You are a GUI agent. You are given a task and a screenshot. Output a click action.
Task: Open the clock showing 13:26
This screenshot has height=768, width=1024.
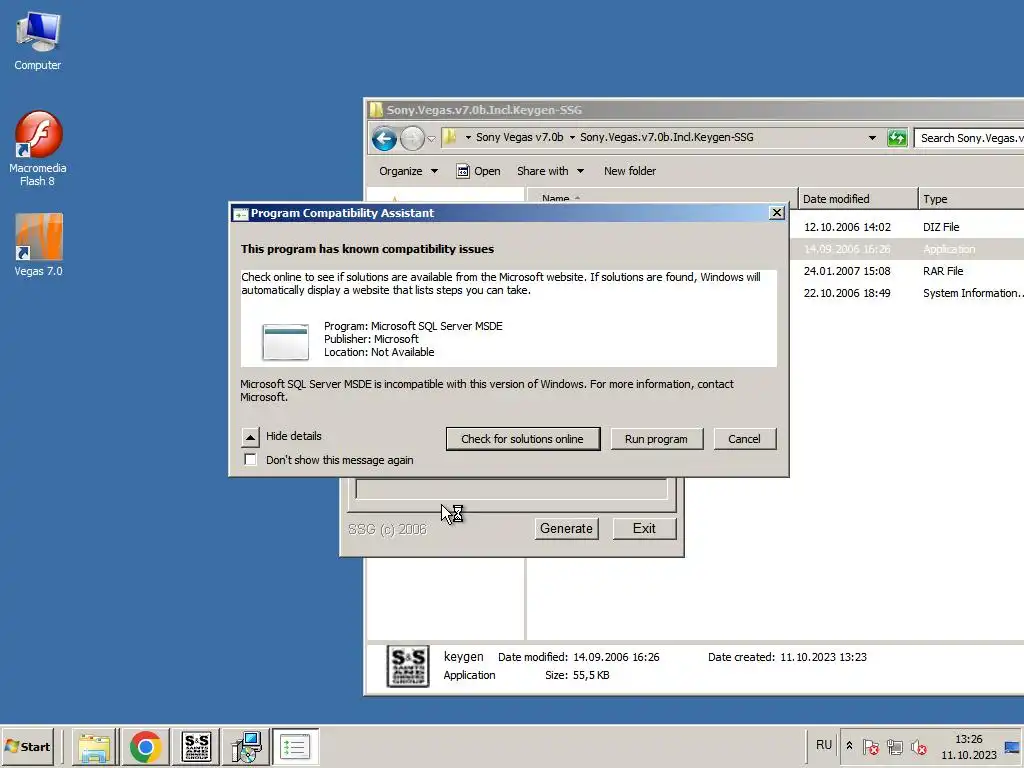click(968, 746)
